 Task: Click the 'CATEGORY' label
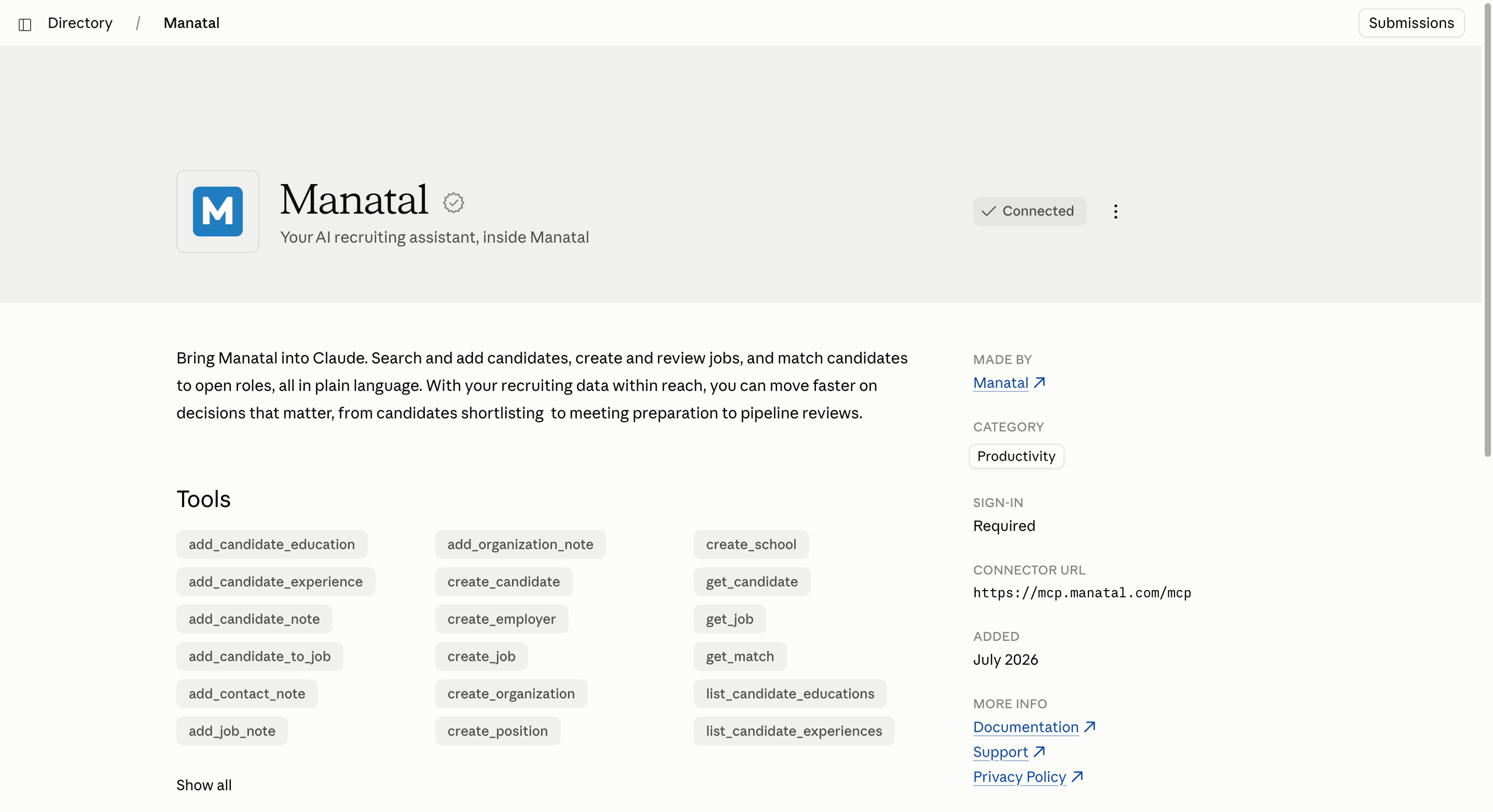click(1008, 427)
